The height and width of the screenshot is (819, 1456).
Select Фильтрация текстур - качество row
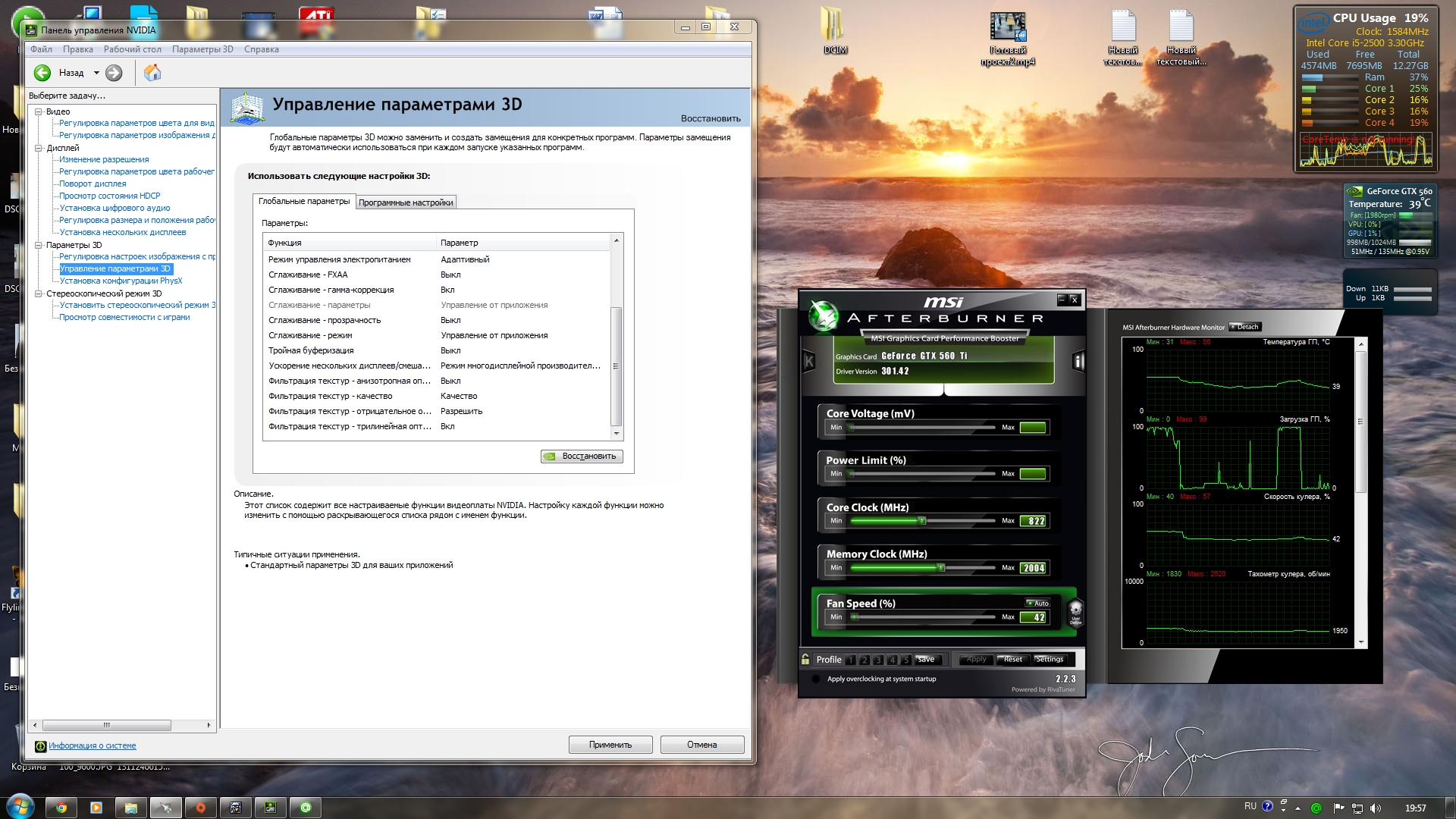436,396
